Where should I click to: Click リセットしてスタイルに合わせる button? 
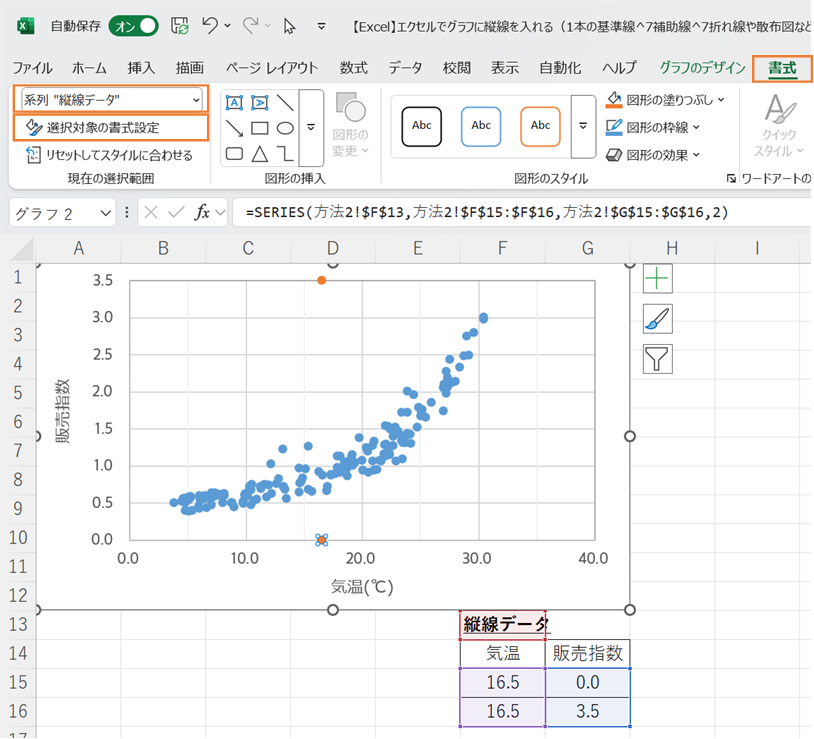(109, 155)
